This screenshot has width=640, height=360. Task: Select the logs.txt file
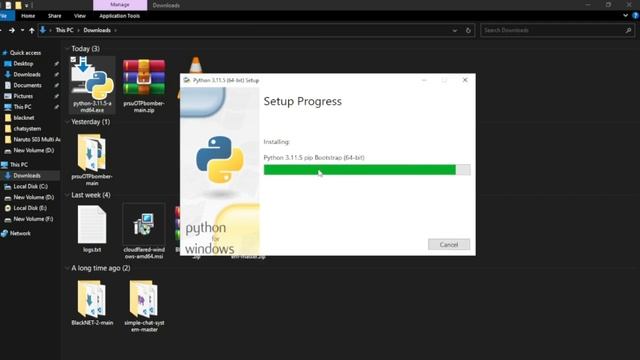point(92,224)
